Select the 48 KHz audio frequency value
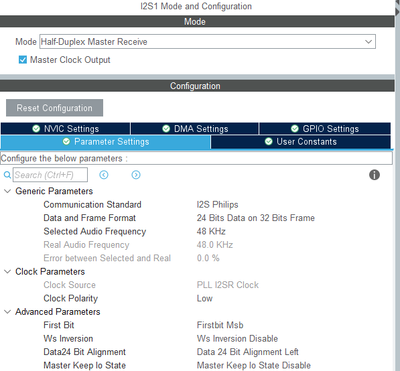The image size is (400, 371). click(x=211, y=231)
